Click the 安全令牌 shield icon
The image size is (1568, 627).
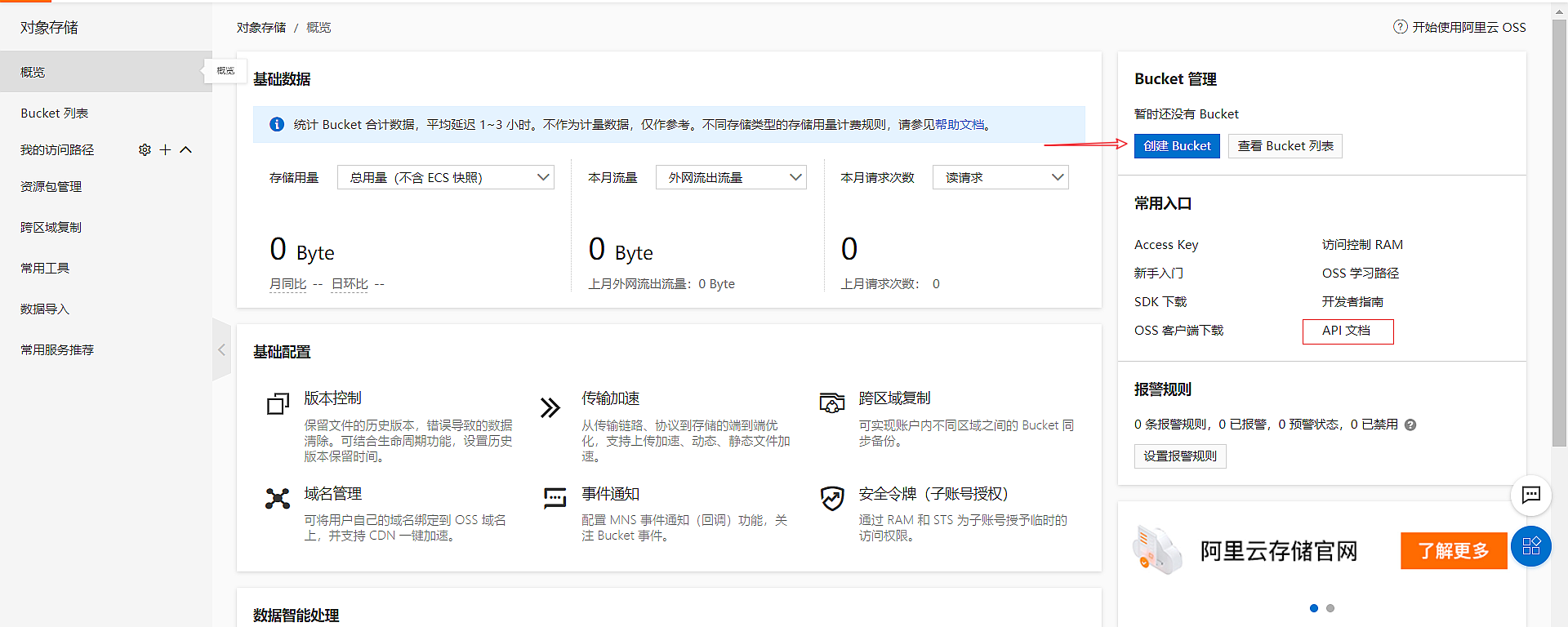point(832,498)
